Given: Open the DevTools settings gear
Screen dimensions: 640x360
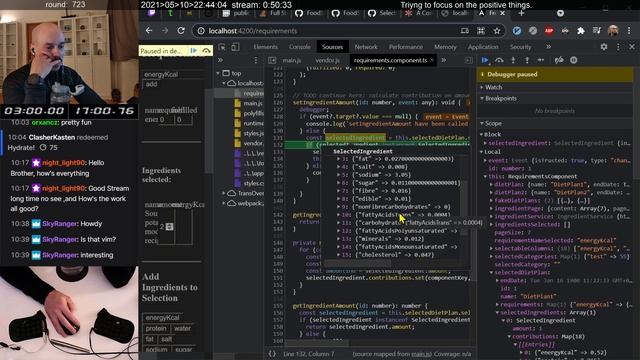Looking at the screenshot, I should [604, 47].
